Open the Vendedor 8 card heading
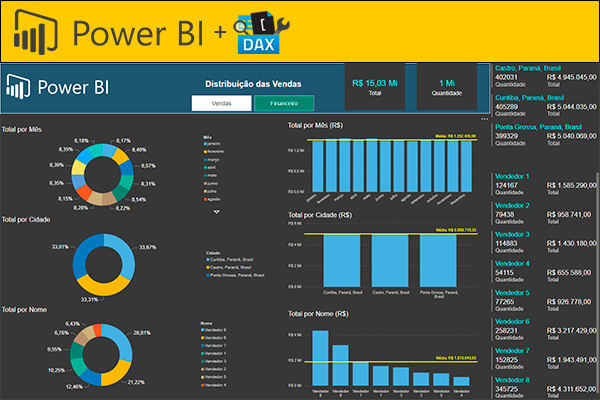Viewport: 600px width, 400px height. 512,380
